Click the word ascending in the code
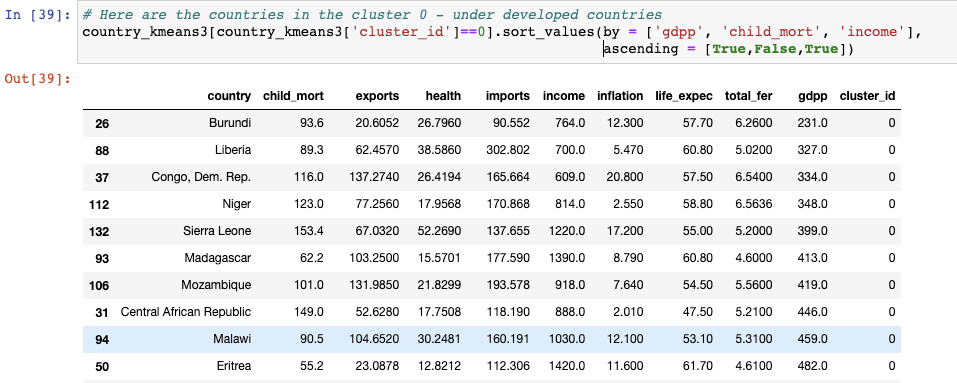957x383 pixels. (x=641, y=49)
